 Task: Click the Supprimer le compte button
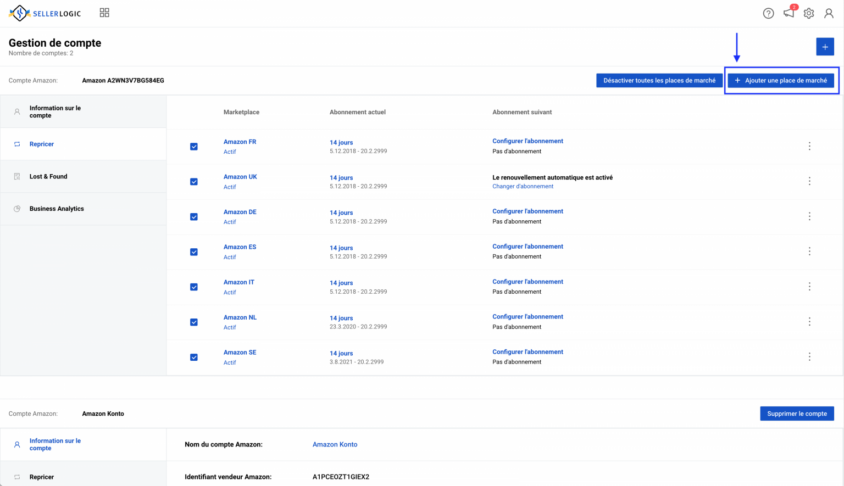click(797, 413)
